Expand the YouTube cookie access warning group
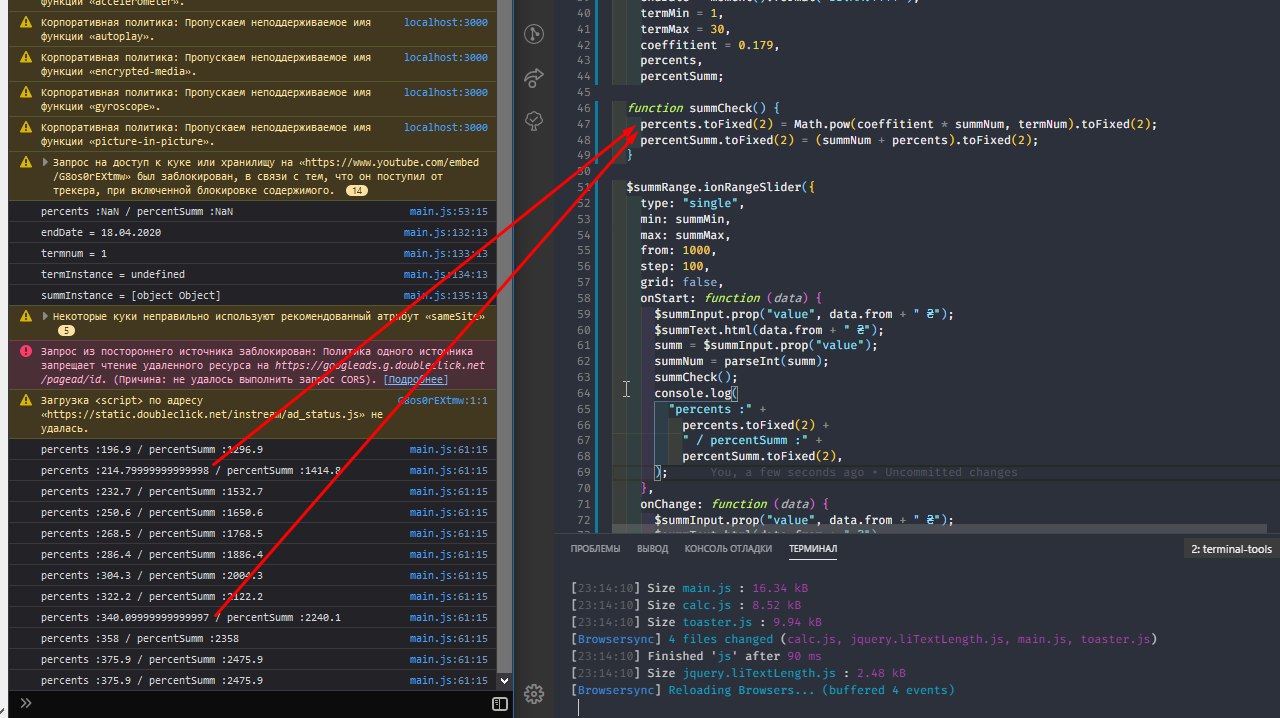The image size is (1280, 718). [x=45, y=161]
